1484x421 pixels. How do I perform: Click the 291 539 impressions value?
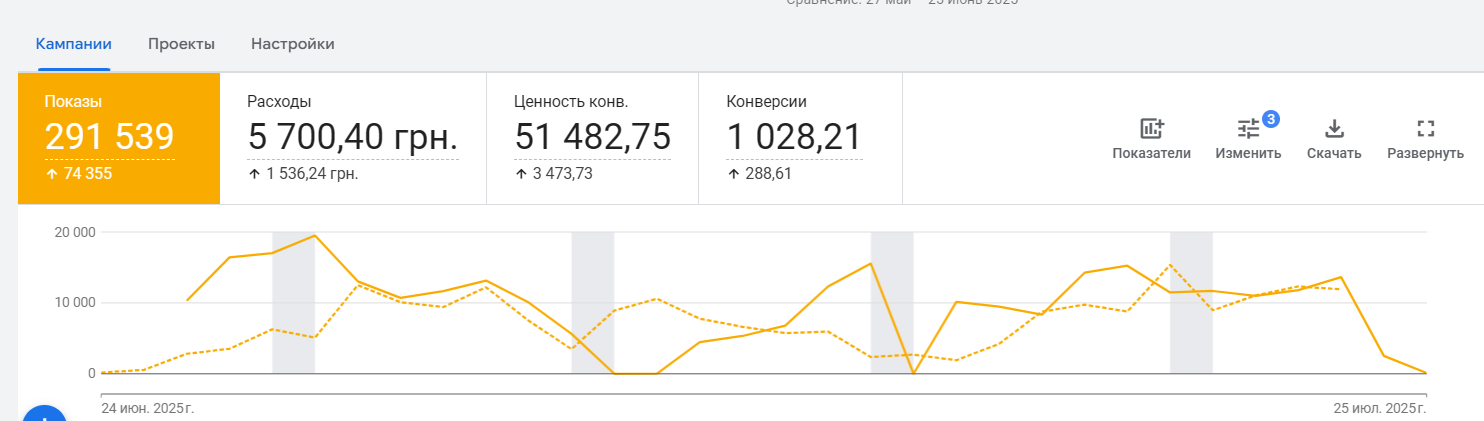[109, 137]
